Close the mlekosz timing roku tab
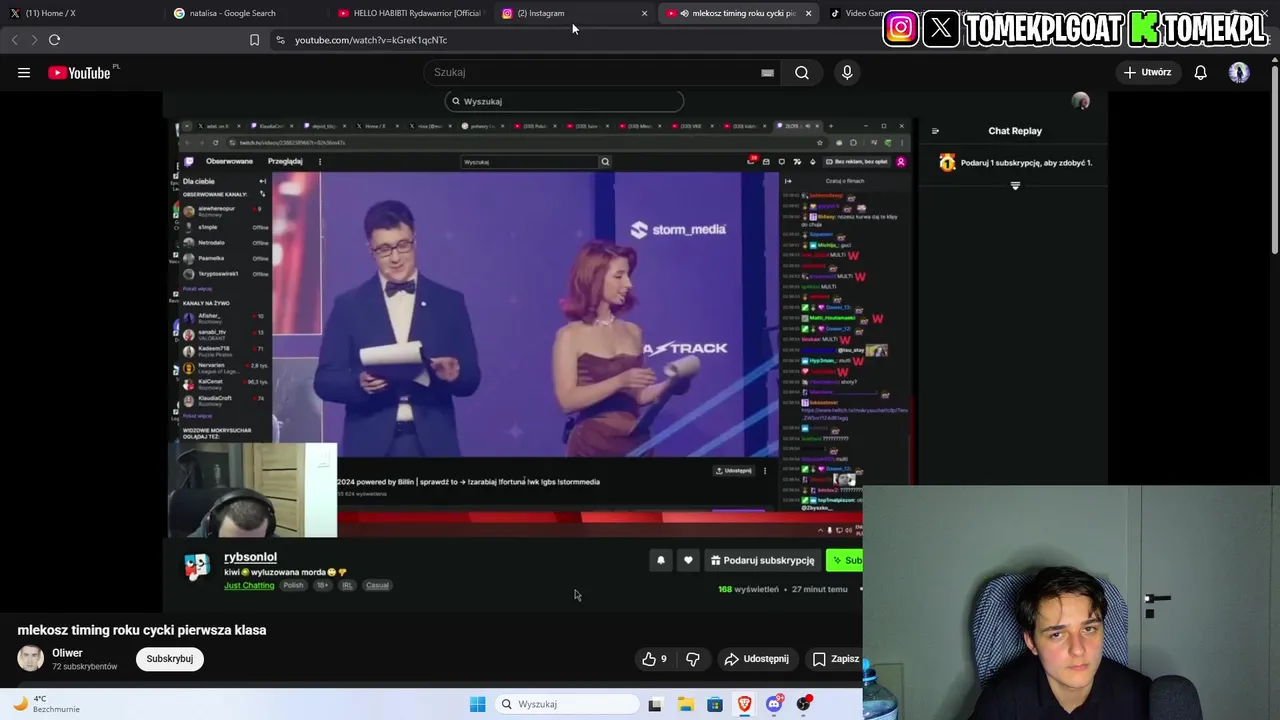Screen dimensions: 1280x720 click(x=808, y=13)
